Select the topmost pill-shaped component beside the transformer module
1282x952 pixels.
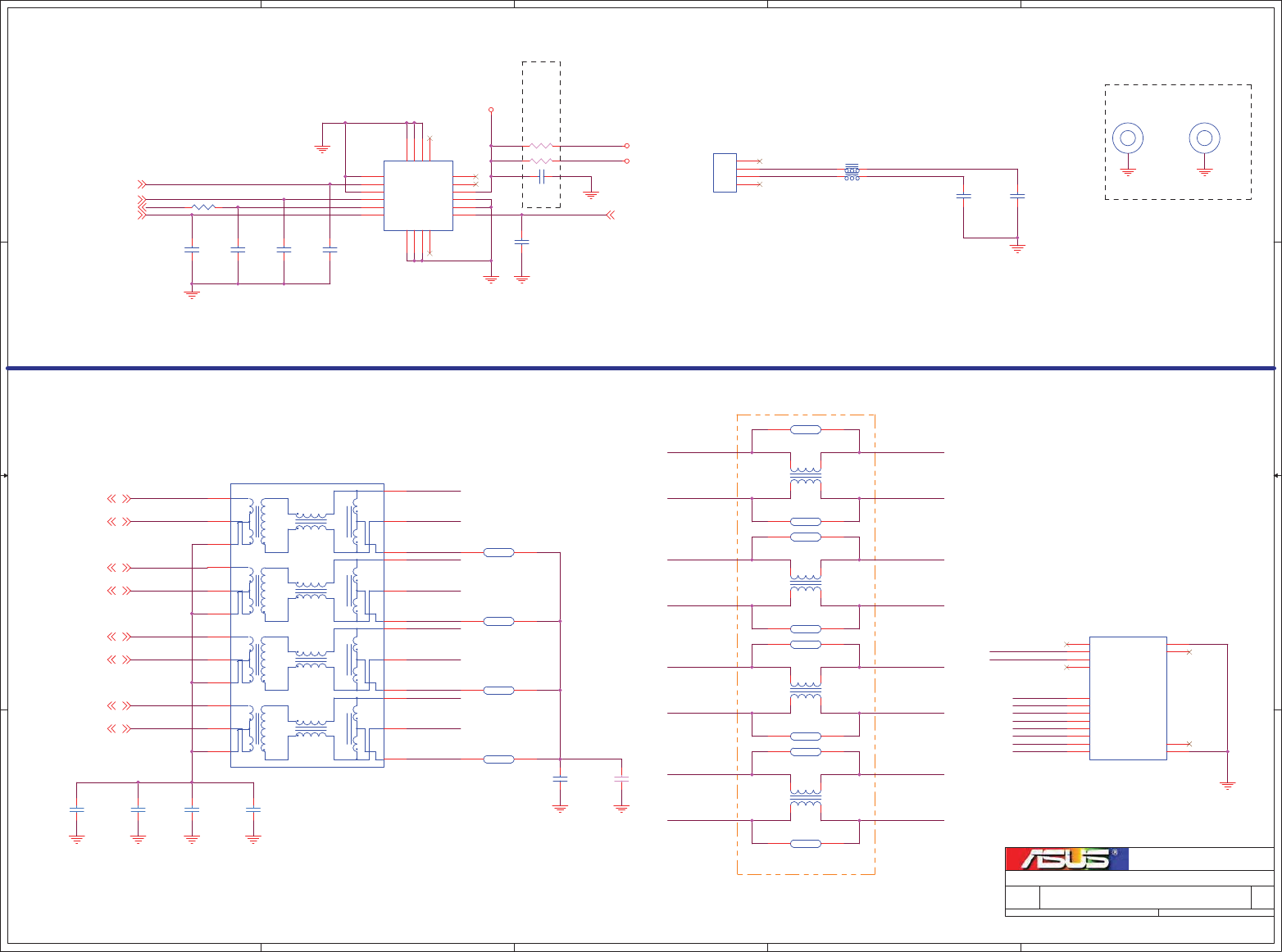click(x=499, y=553)
